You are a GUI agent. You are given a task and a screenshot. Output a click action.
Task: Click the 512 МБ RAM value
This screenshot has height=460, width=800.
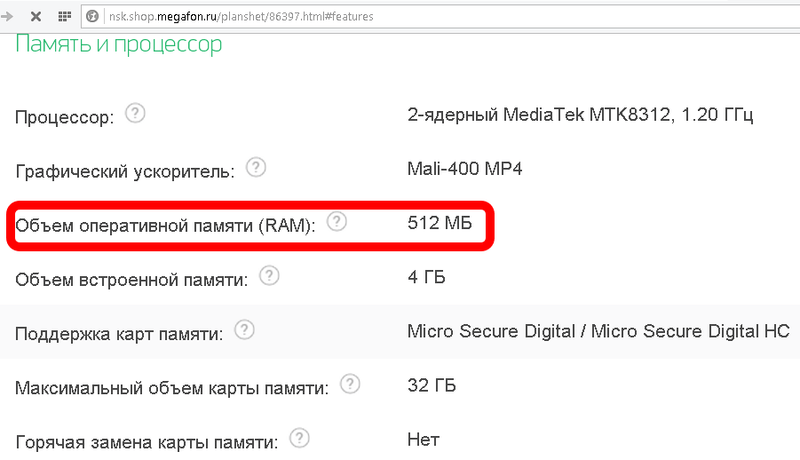(x=441, y=222)
